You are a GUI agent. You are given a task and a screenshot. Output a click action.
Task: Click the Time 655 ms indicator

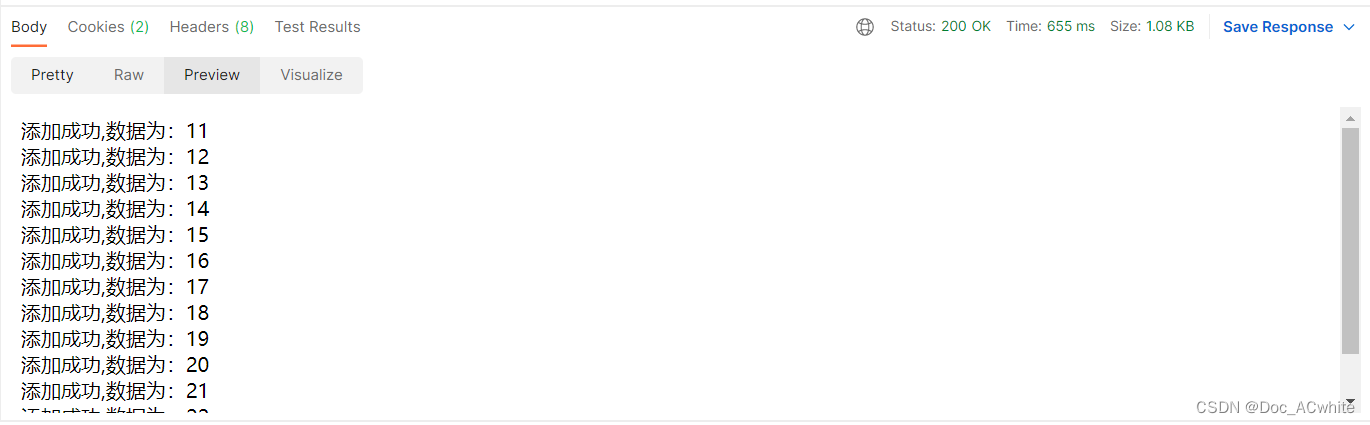click(1050, 27)
